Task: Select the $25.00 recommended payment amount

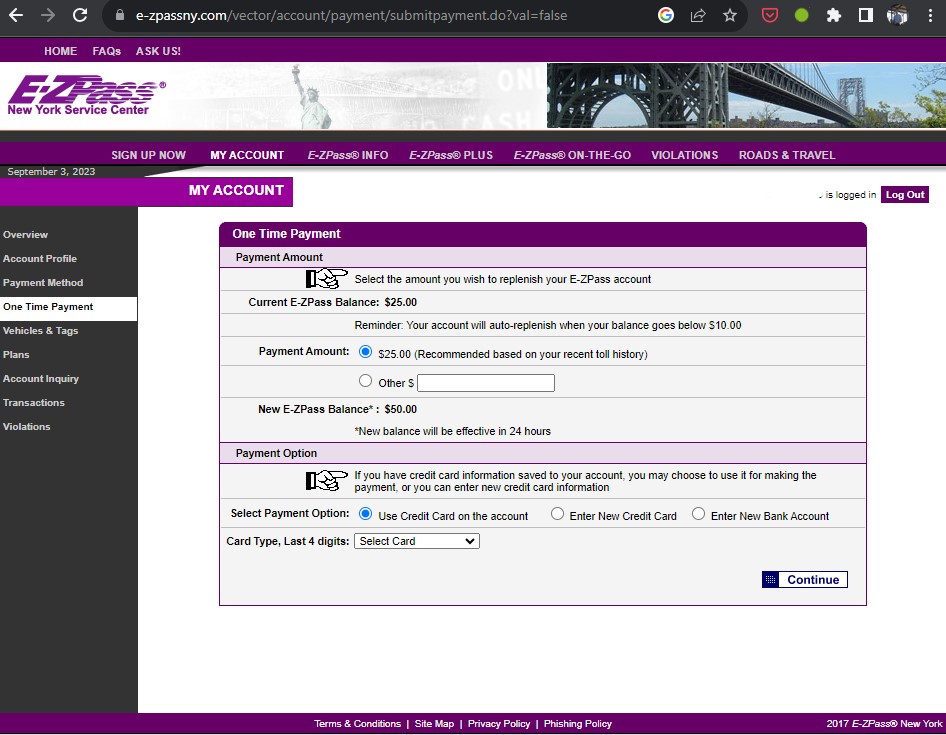Action: coord(365,351)
